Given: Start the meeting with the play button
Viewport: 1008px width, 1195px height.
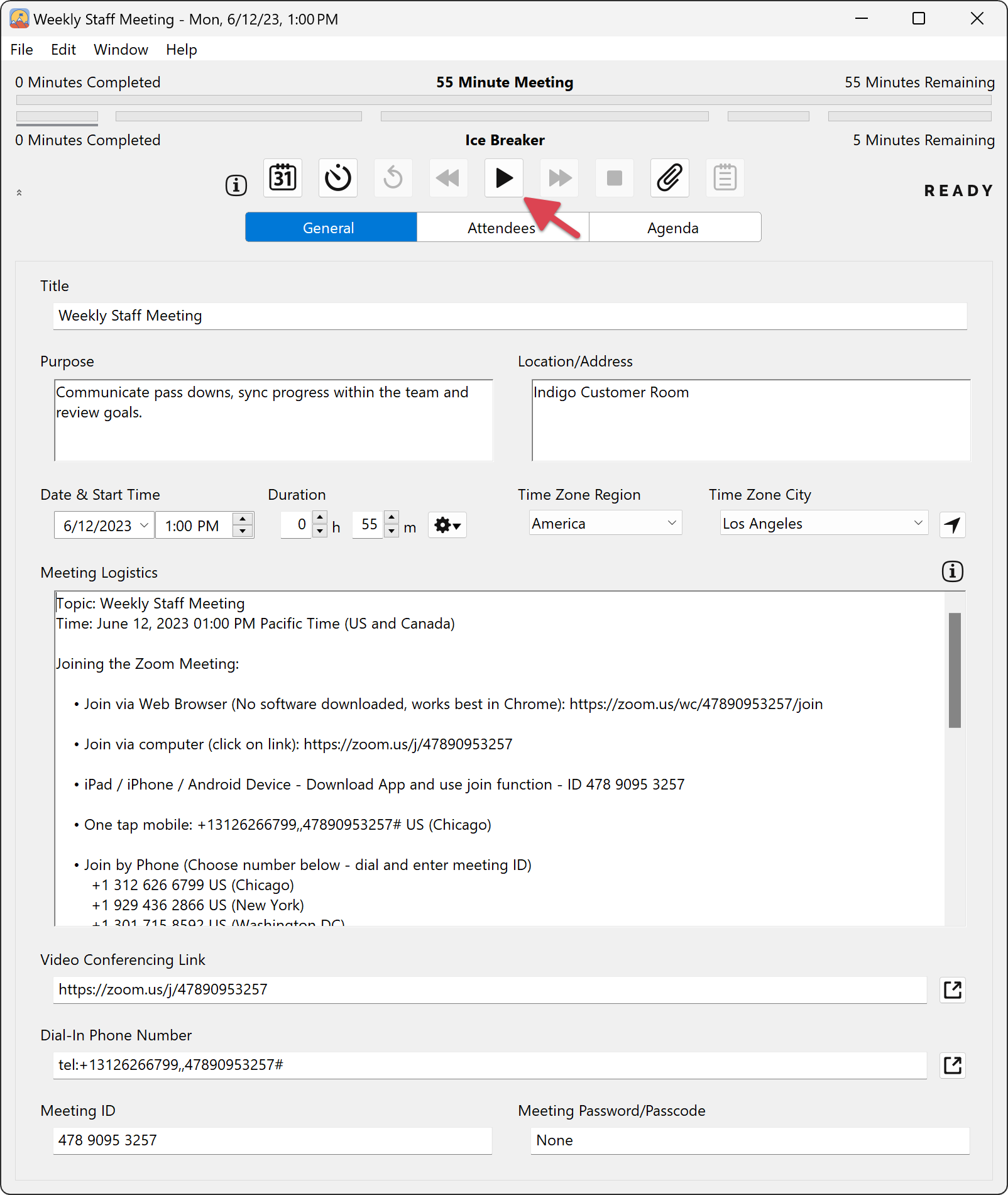Looking at the screenshot, I should pos(503,179).
